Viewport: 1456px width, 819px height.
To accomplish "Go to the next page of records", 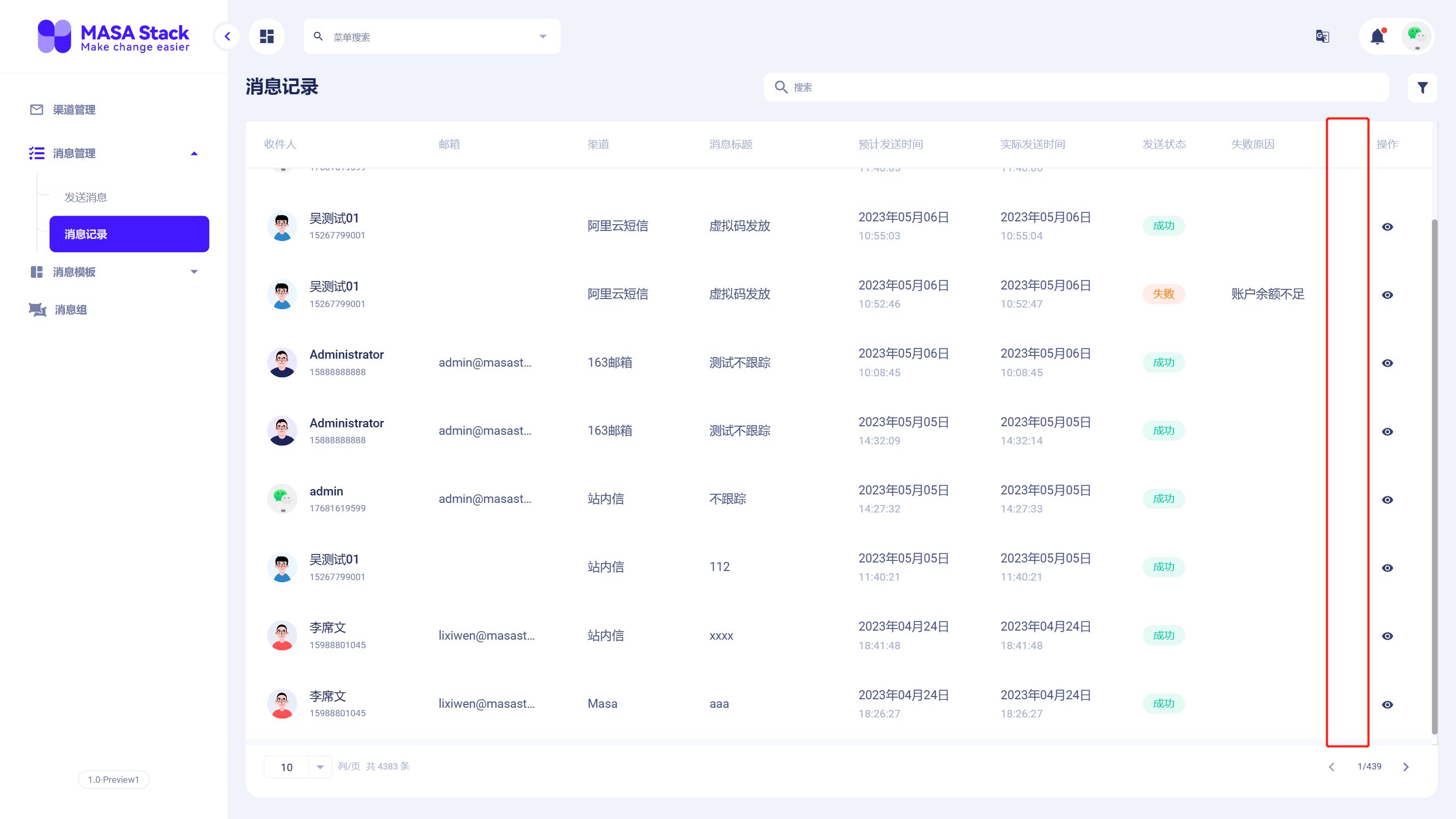I will click(x=1407, y=766).
